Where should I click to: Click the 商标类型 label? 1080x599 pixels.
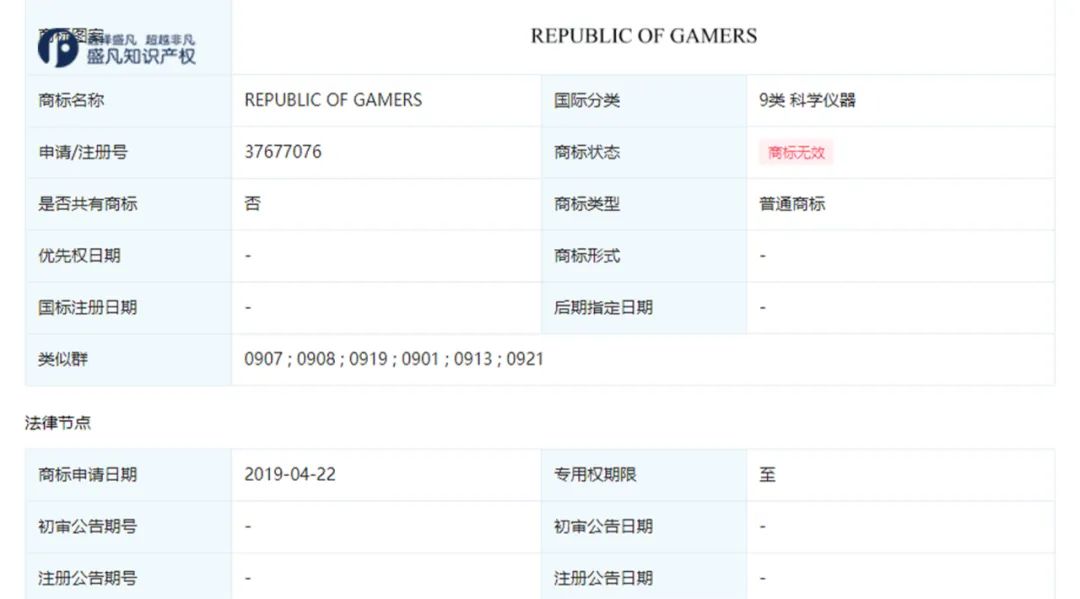click(587, 204)
